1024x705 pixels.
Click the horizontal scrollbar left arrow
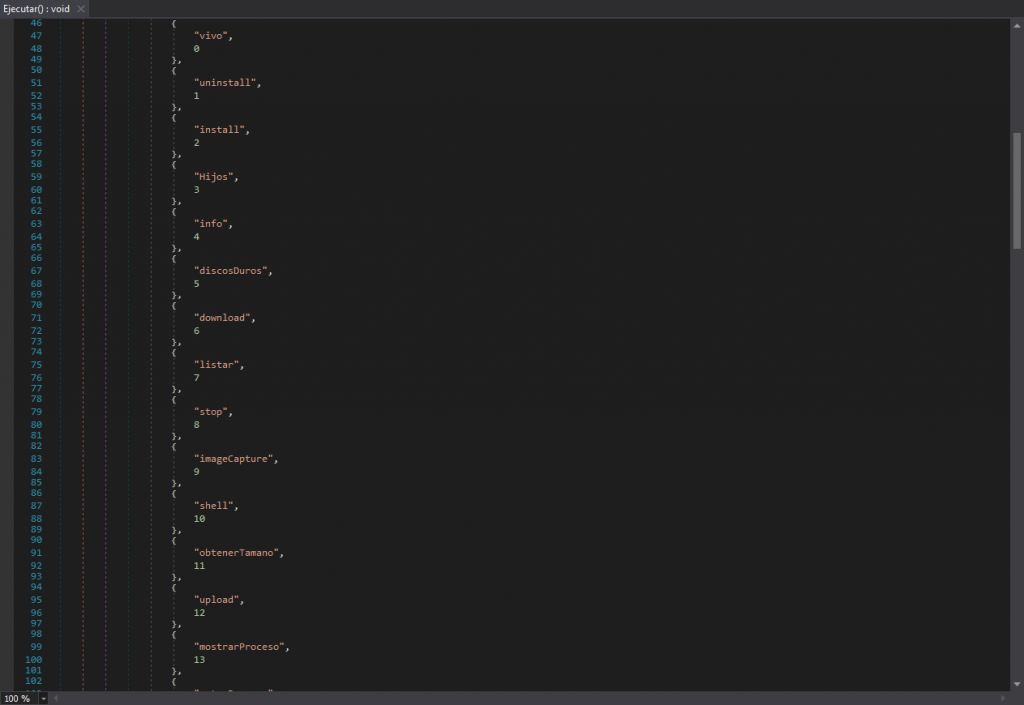[55, 698]
